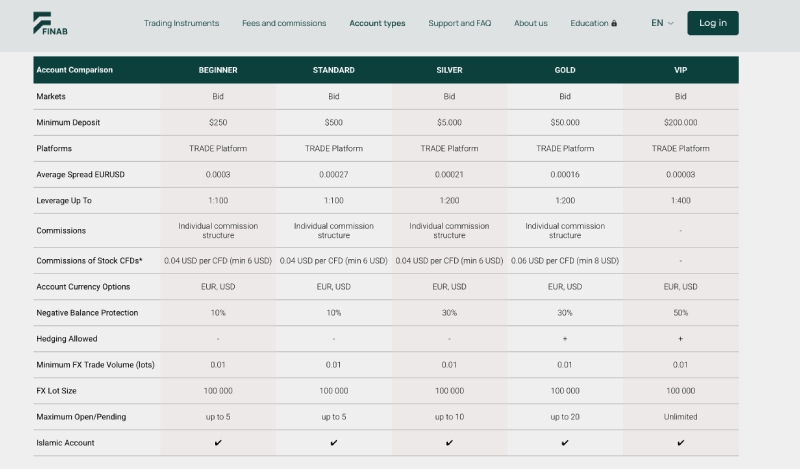Click the BEGINNER column header
This screenshot has width=800, height=469.
(x=218, y=70)
